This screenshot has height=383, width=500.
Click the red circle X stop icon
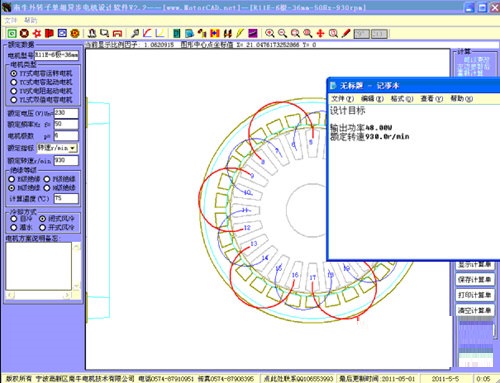(24, 33)
